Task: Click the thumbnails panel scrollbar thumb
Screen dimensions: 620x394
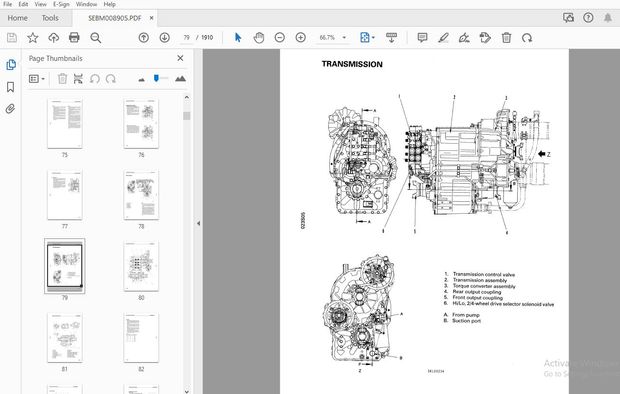Action: [187, 116]
